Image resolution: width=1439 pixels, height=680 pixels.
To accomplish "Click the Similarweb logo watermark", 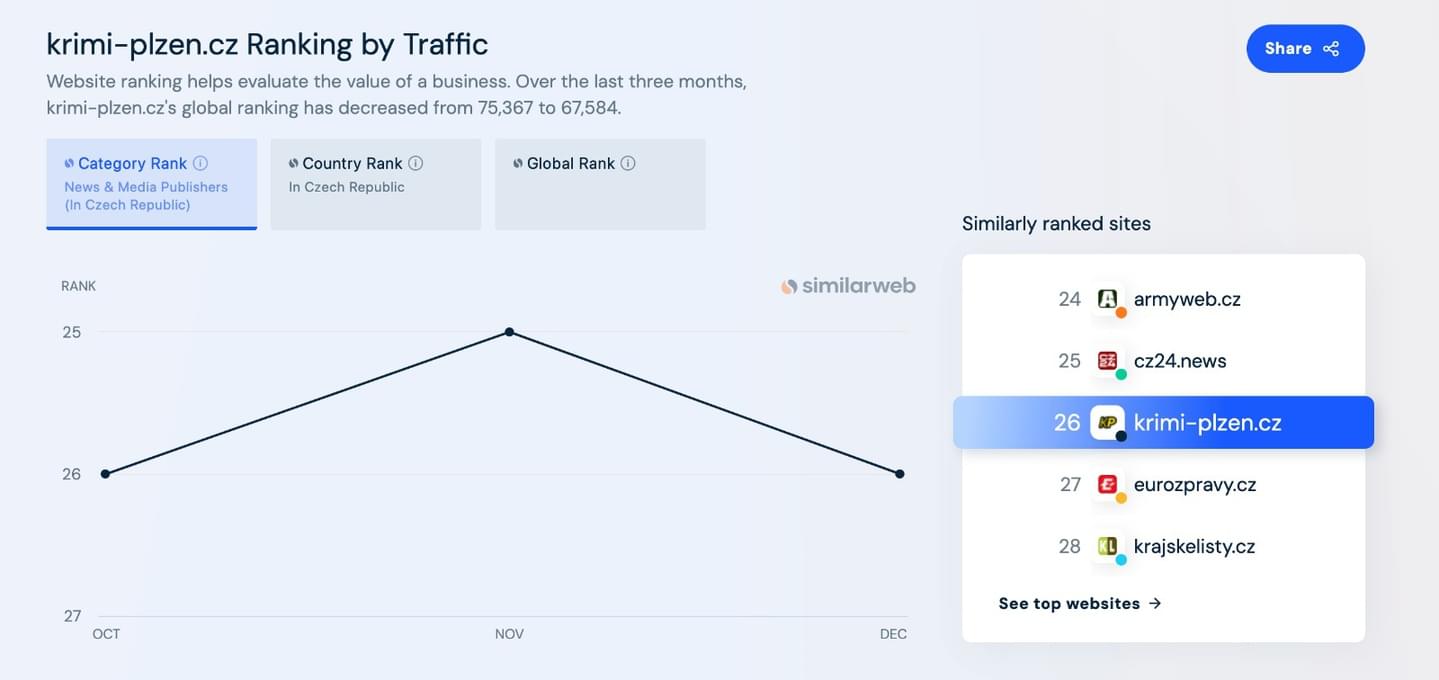I will pyautogui.click(x=848, y=286).
